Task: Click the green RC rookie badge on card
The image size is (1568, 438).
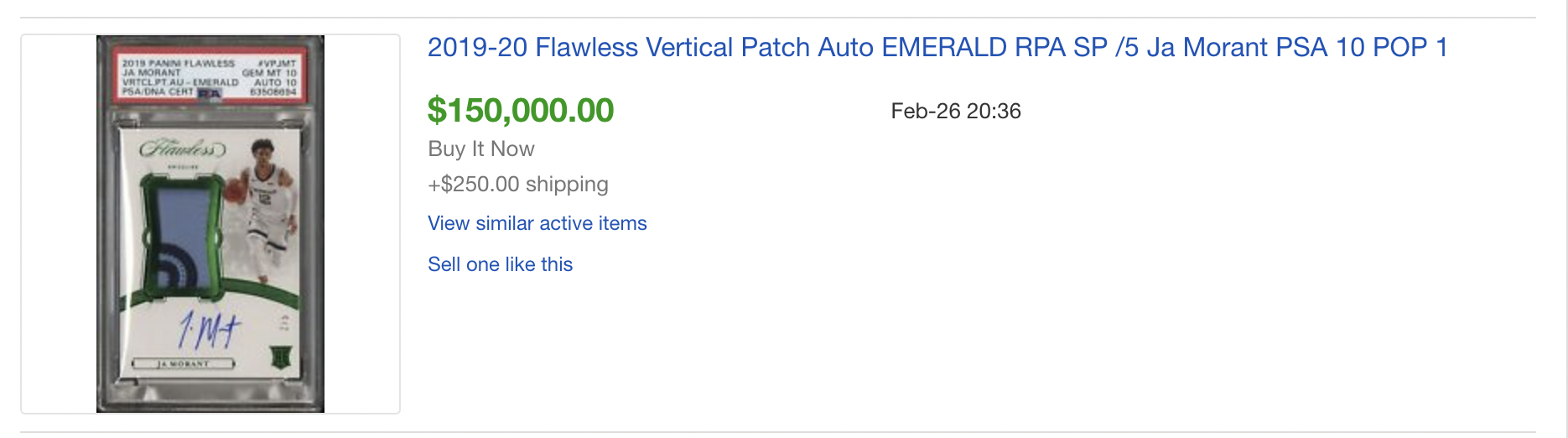Action: point(280,357)
